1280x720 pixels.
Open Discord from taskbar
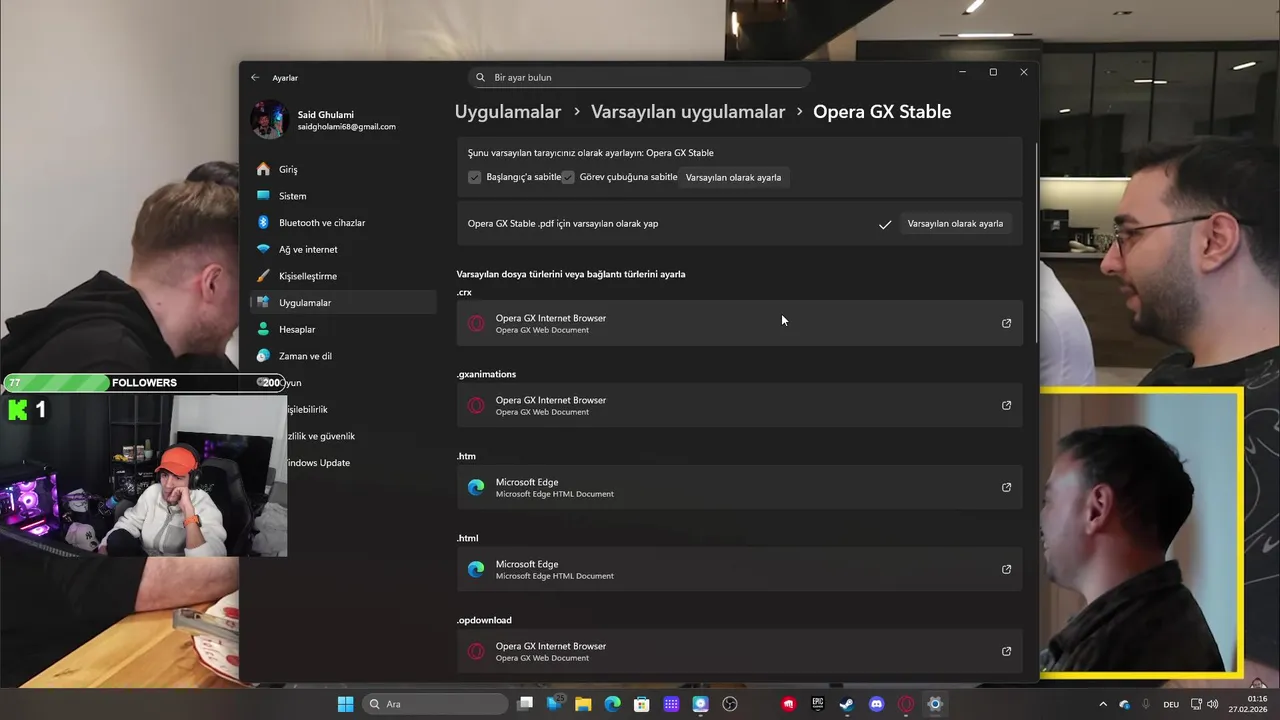[877, 704]
